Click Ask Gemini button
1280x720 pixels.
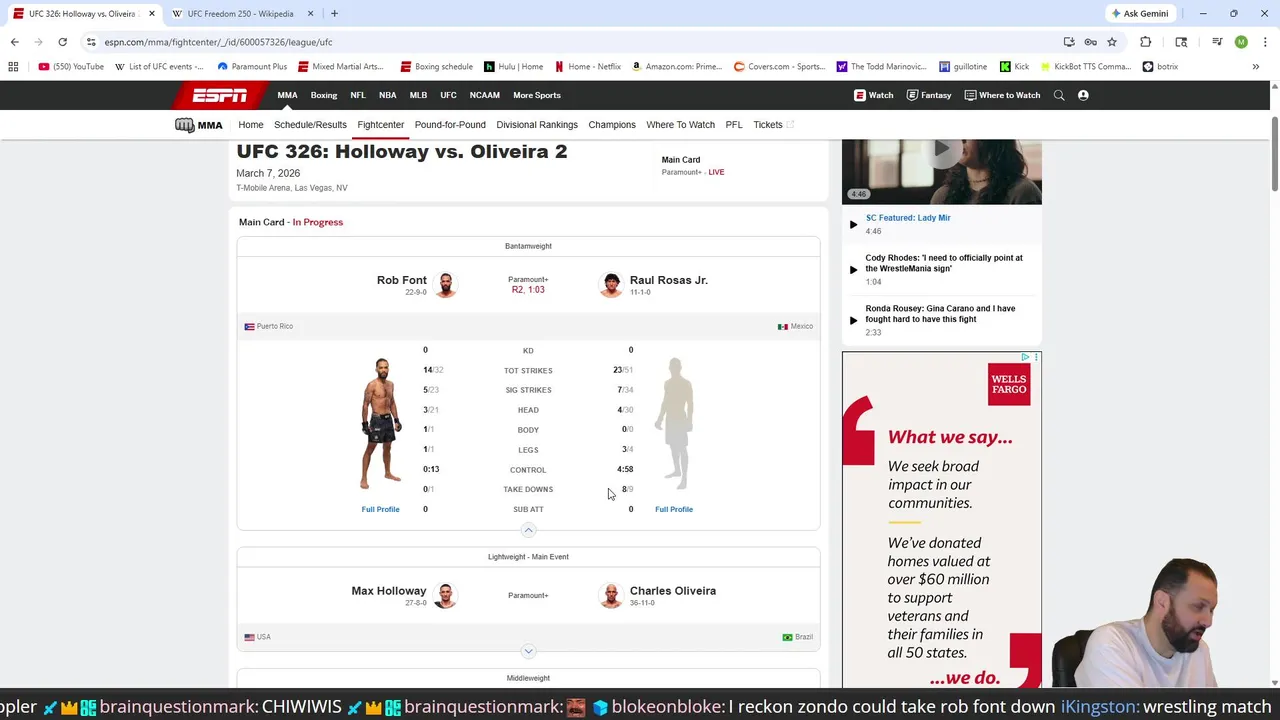(x=1139, y=14)
